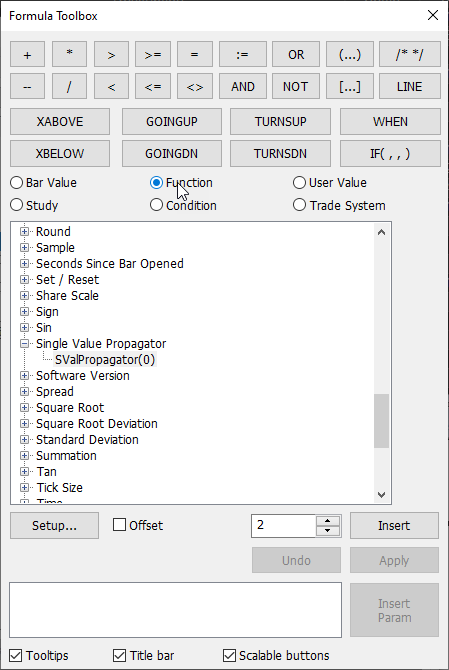Select SValPropagator(0) in the function tree
This screenshot has height=670, width=449.
coord(105,360)
